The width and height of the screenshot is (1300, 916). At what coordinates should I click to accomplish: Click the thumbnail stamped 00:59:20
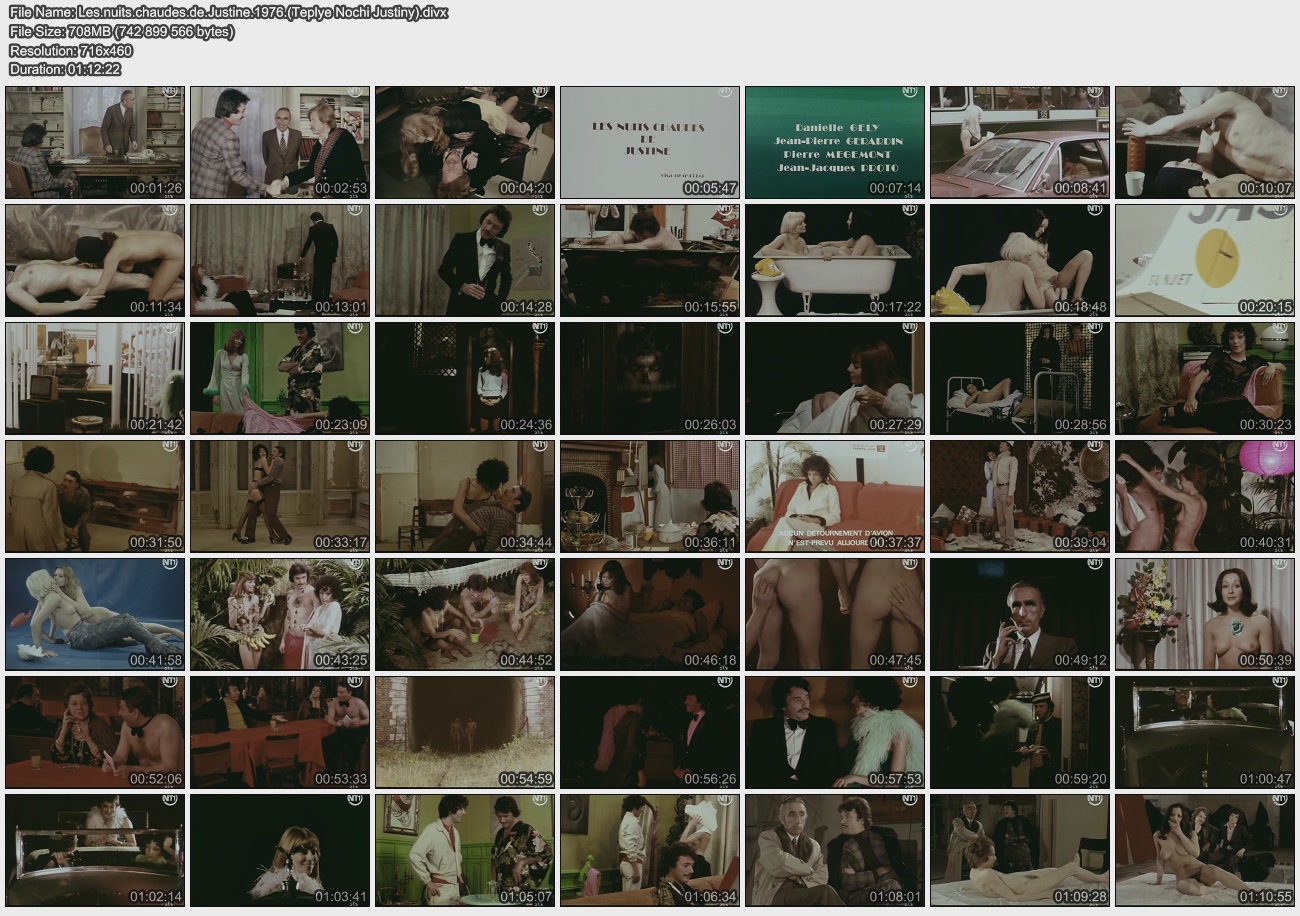click(x=1020, y=732)
